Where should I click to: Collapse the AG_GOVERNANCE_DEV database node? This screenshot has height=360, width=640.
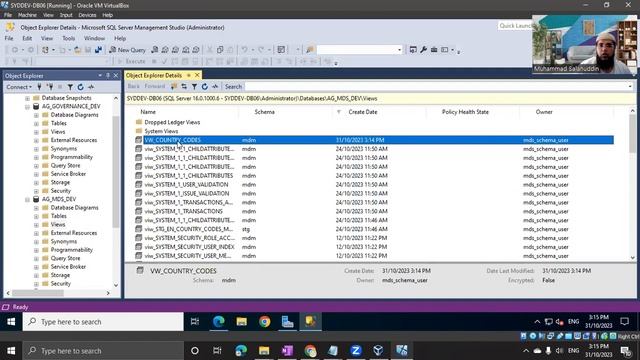click(27, 107)
